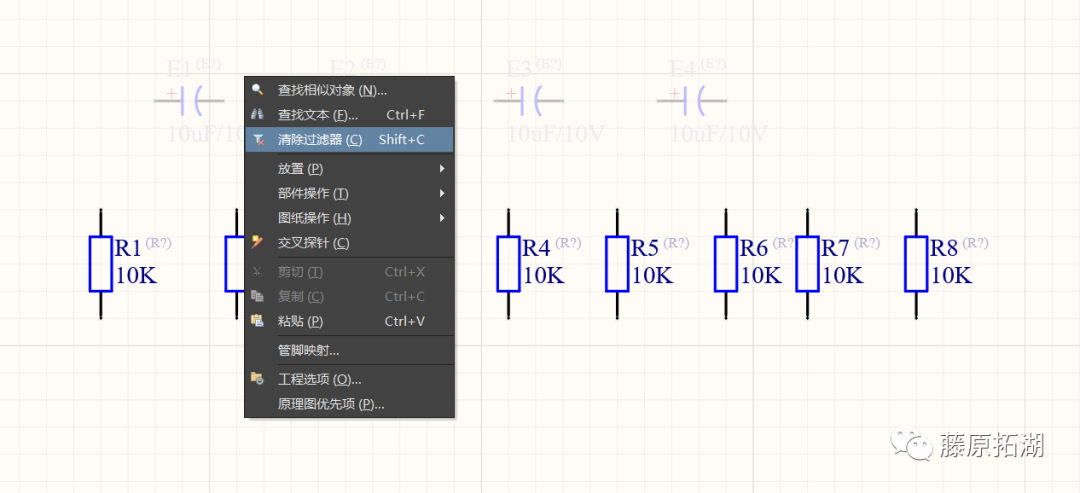Viewport: 1080px width, 493px height.
Task: Select 交叉探针 (C) menu entry
Action: pyautogui.click(x=350, y=242)
